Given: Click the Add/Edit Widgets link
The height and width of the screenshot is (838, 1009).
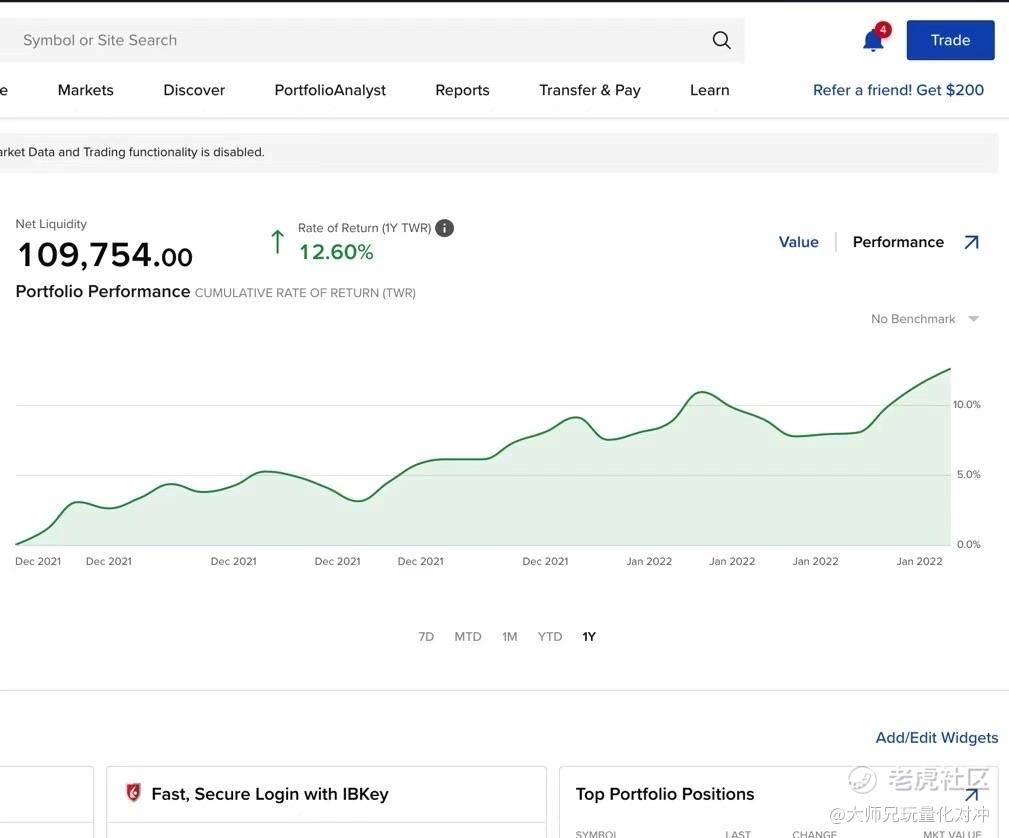Looking at the screenshot, I should point(937,738).
